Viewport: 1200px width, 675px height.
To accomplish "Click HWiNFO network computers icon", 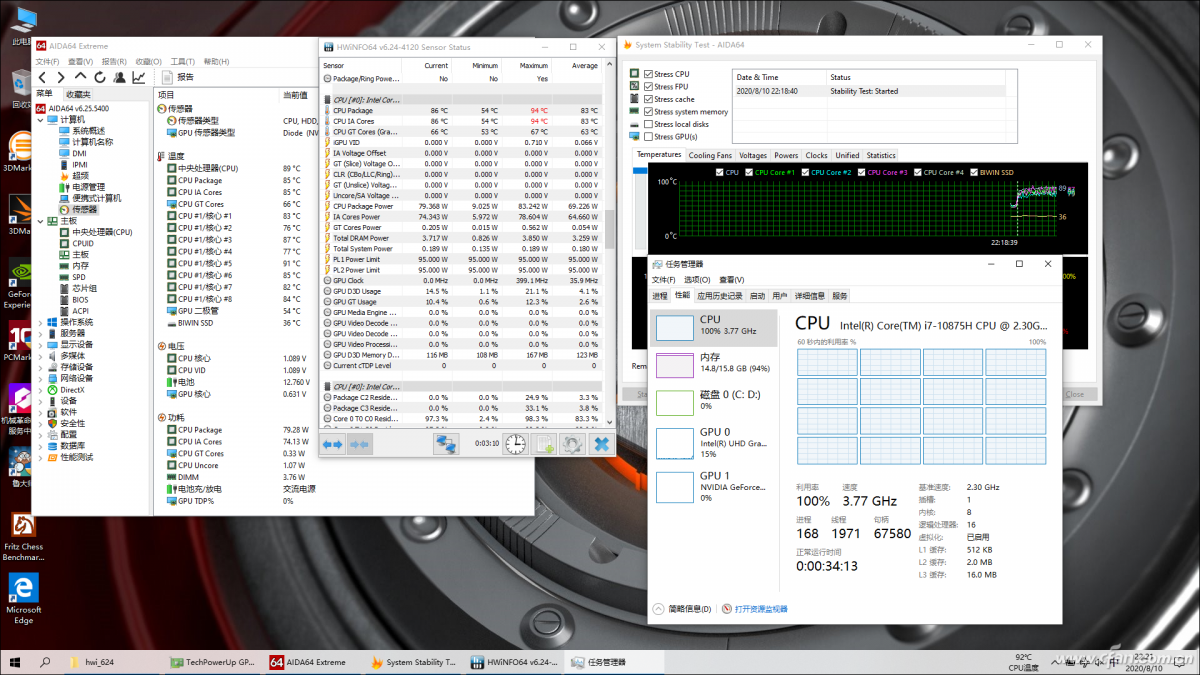I will (445, 444).
